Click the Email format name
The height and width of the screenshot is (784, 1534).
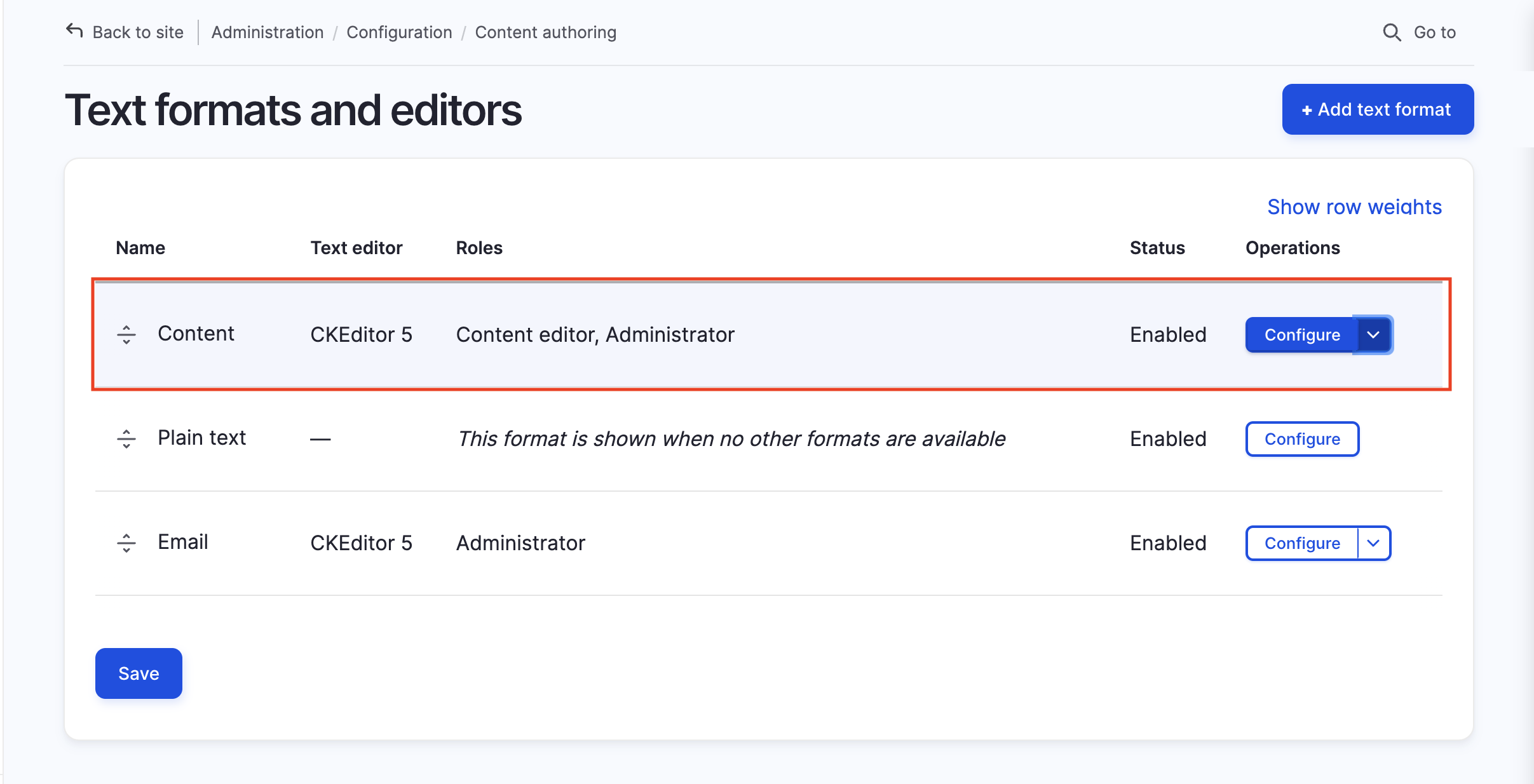click(182, 542)
